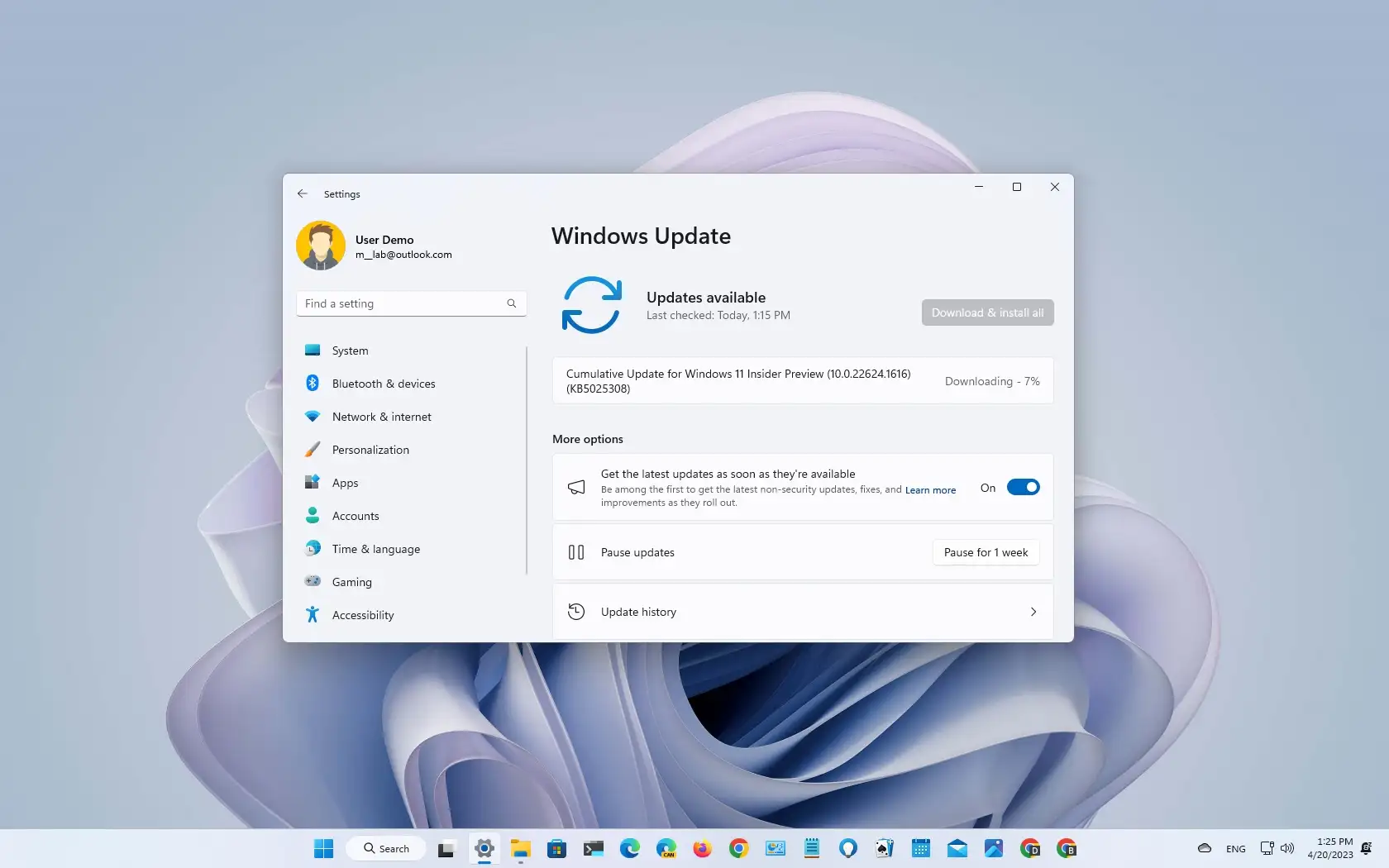
Task: Click the Update history clock icon
Action: 576,611
